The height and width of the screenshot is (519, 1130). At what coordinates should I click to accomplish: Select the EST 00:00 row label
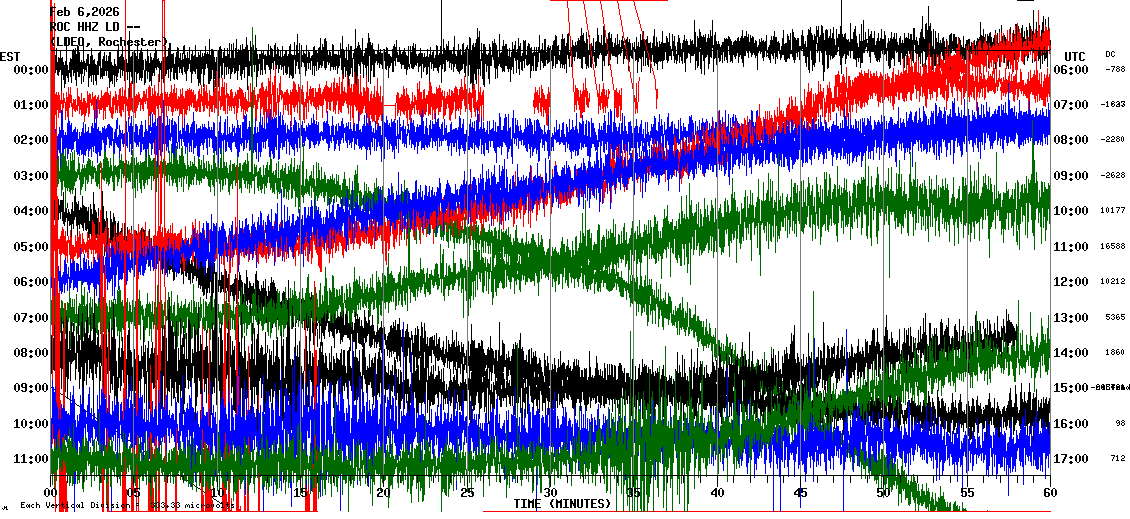pyautogui.click(x=31, y=69)
